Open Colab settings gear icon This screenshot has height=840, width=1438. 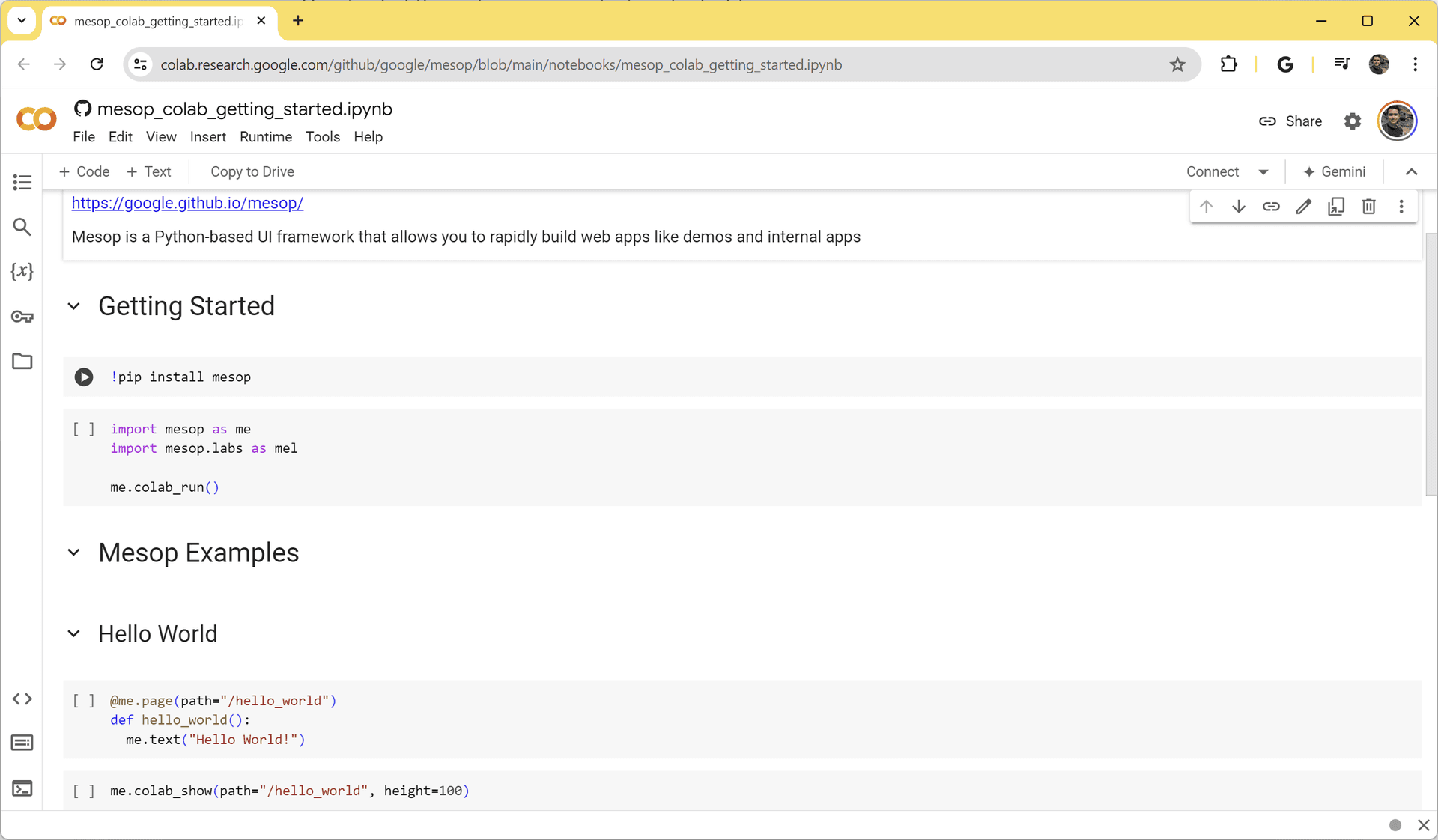click(x=1352, y=121)
